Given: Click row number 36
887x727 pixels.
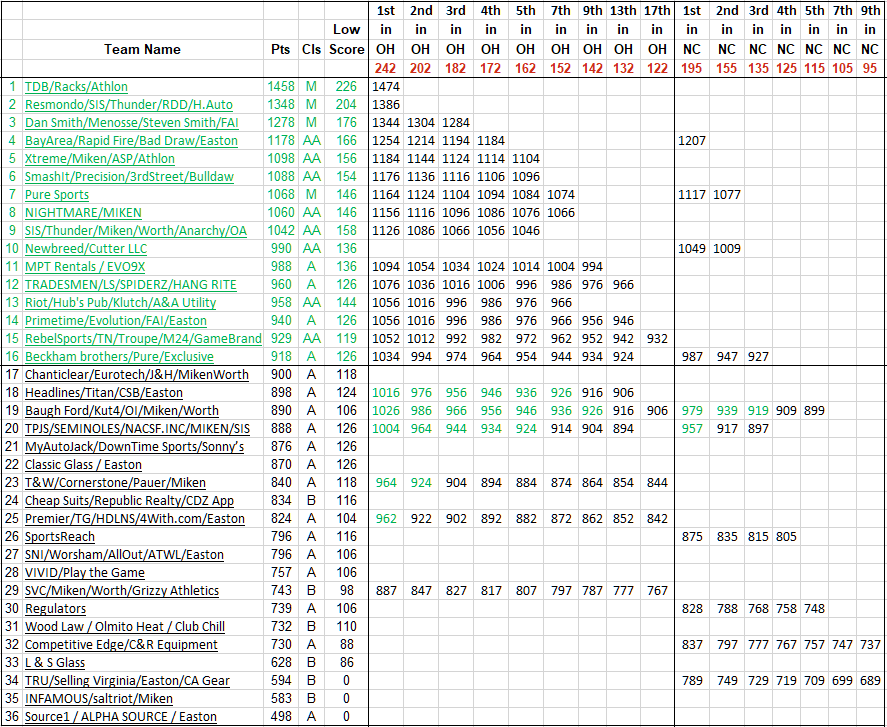Looking at the screenshot, I should click(12, 717).
